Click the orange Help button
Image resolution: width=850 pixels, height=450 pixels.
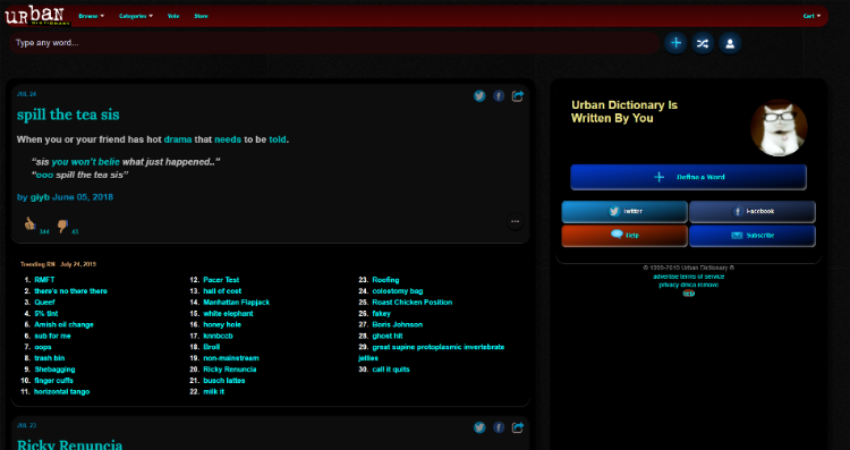[x=624, y=236]
